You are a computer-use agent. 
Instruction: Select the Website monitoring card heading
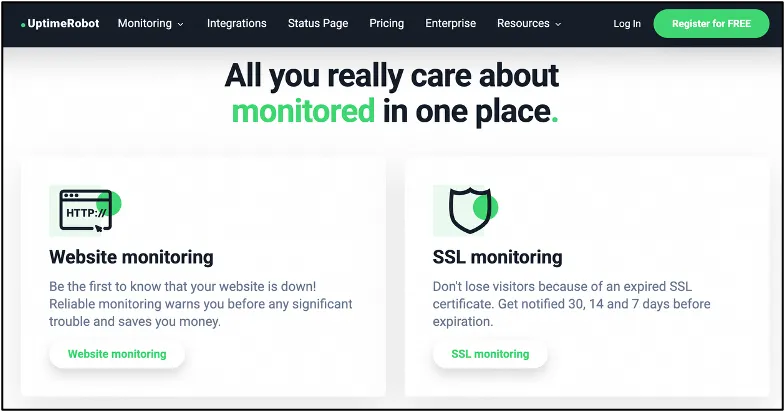(132, 257)
